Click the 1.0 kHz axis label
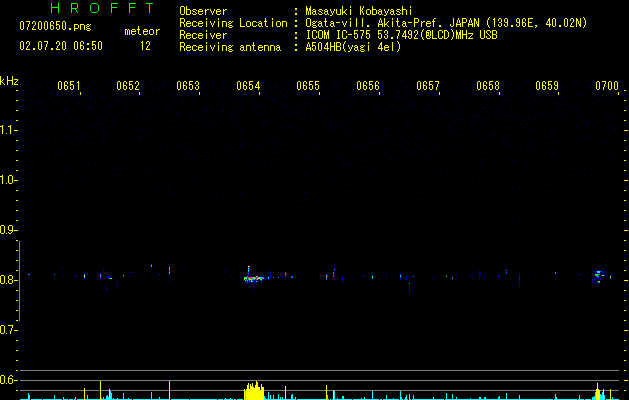 click(x=8, y=180)
